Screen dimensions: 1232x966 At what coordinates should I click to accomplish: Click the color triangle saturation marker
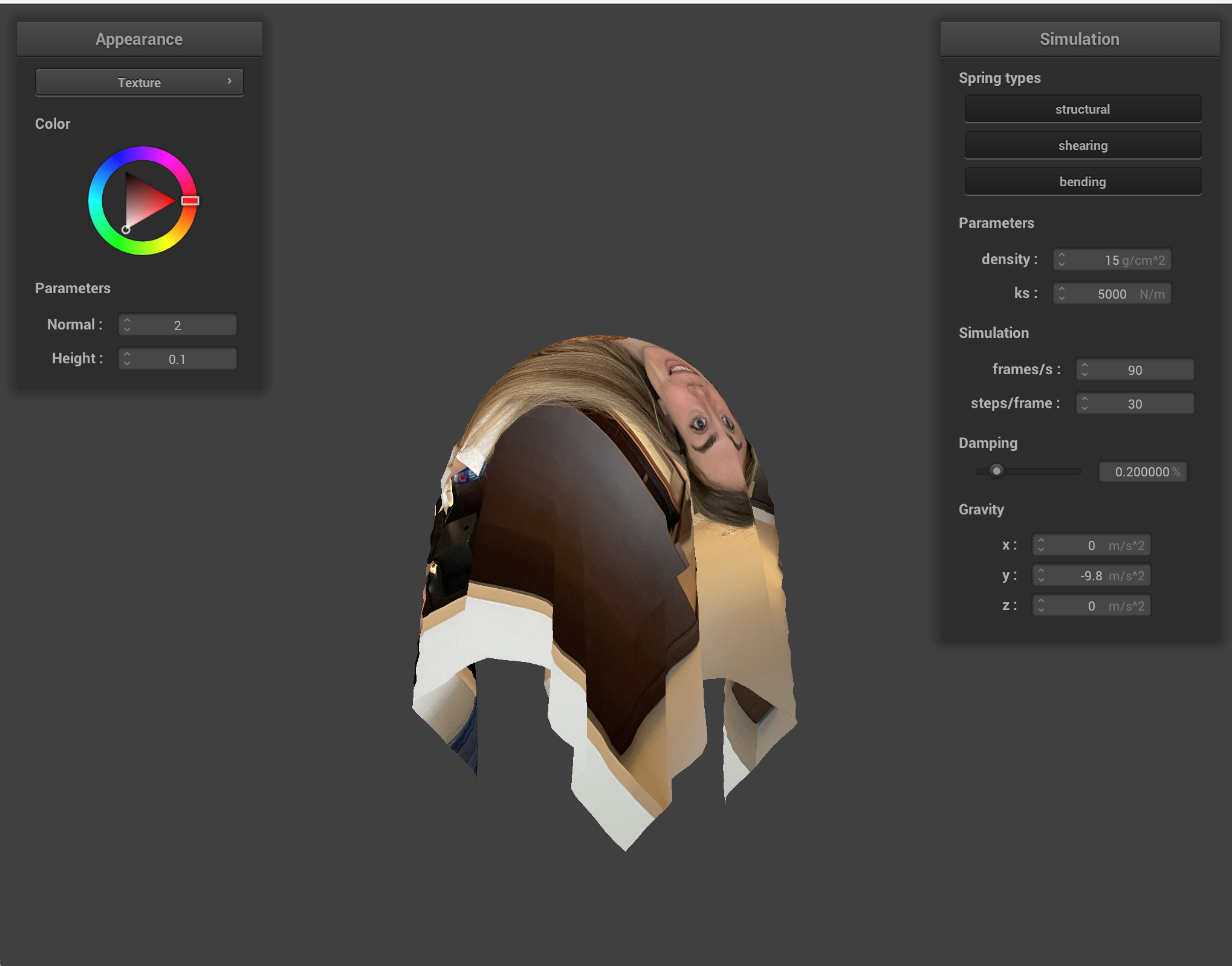click(126, 230)
